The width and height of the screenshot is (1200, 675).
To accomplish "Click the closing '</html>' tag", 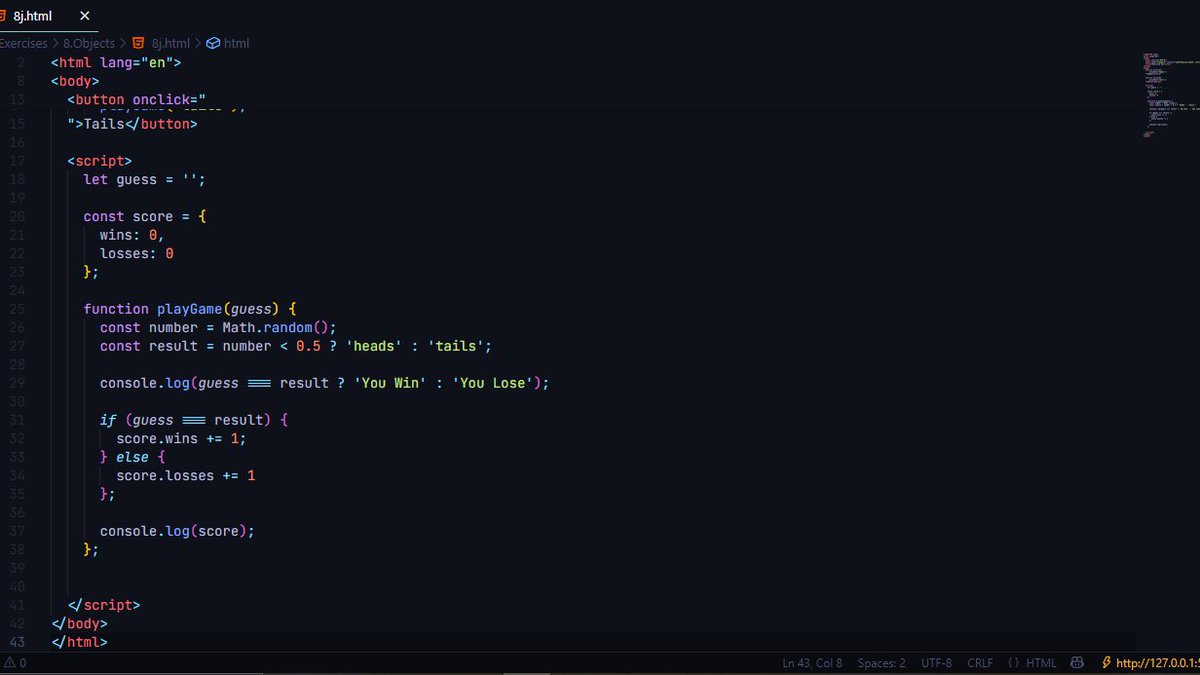I will point(79,642).
